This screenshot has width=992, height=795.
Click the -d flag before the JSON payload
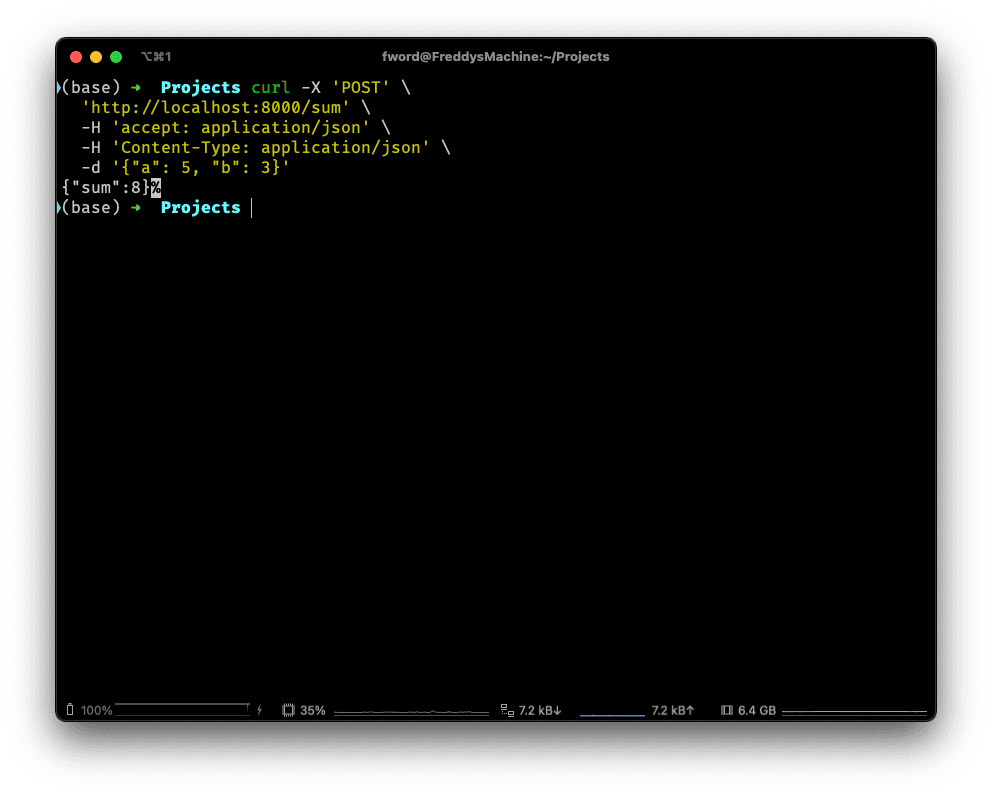[x=91, y=168]
